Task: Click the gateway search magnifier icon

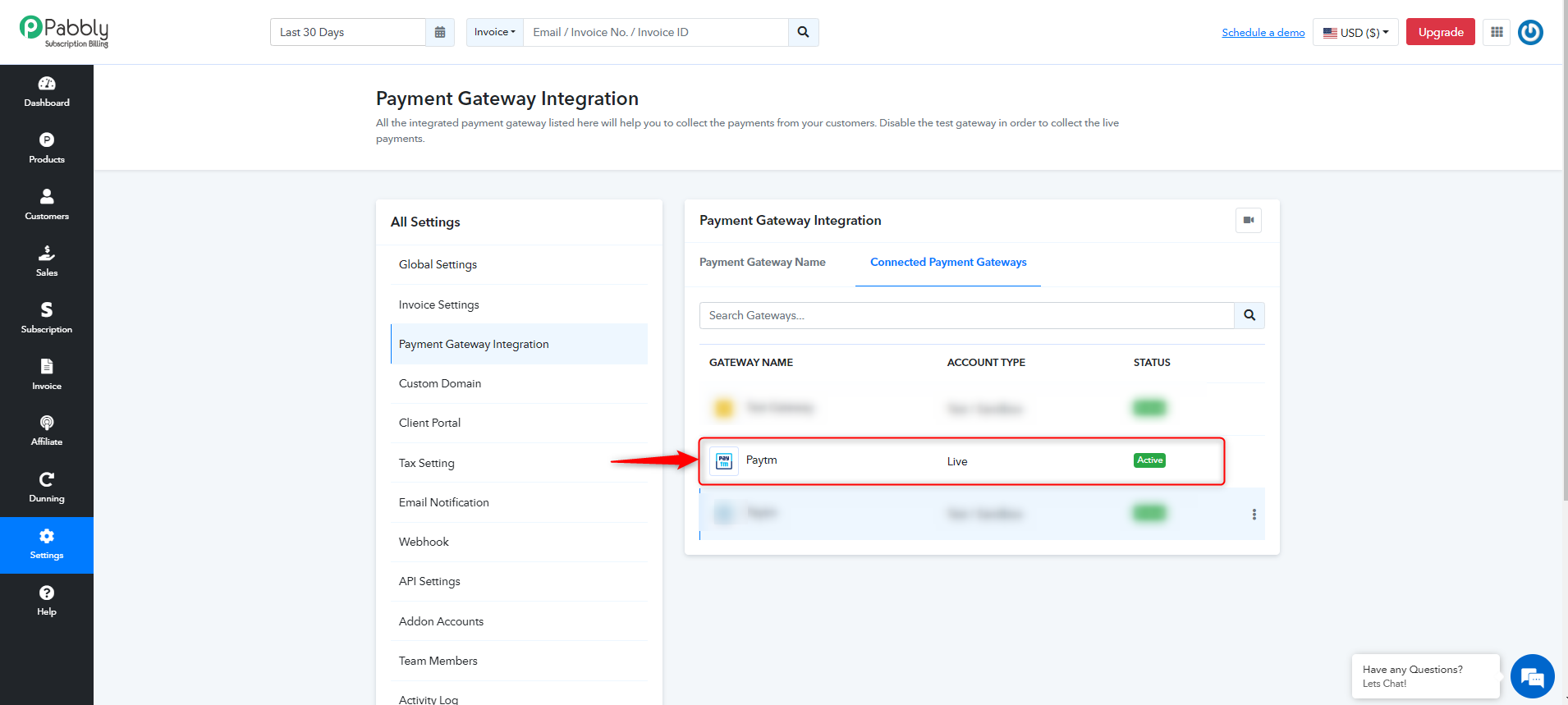Action: click(x=1249, y=315)
